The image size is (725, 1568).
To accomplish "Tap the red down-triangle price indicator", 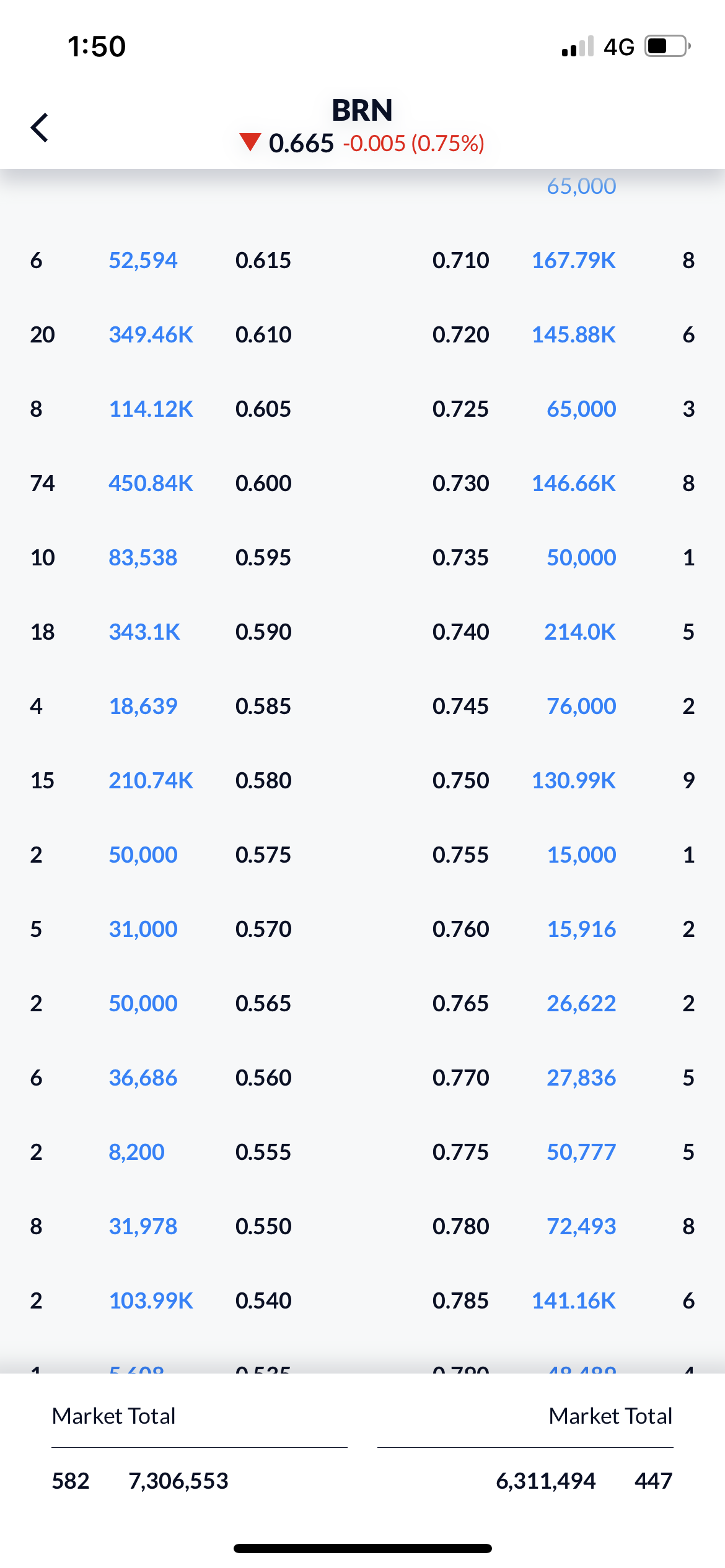I will 250,142.
